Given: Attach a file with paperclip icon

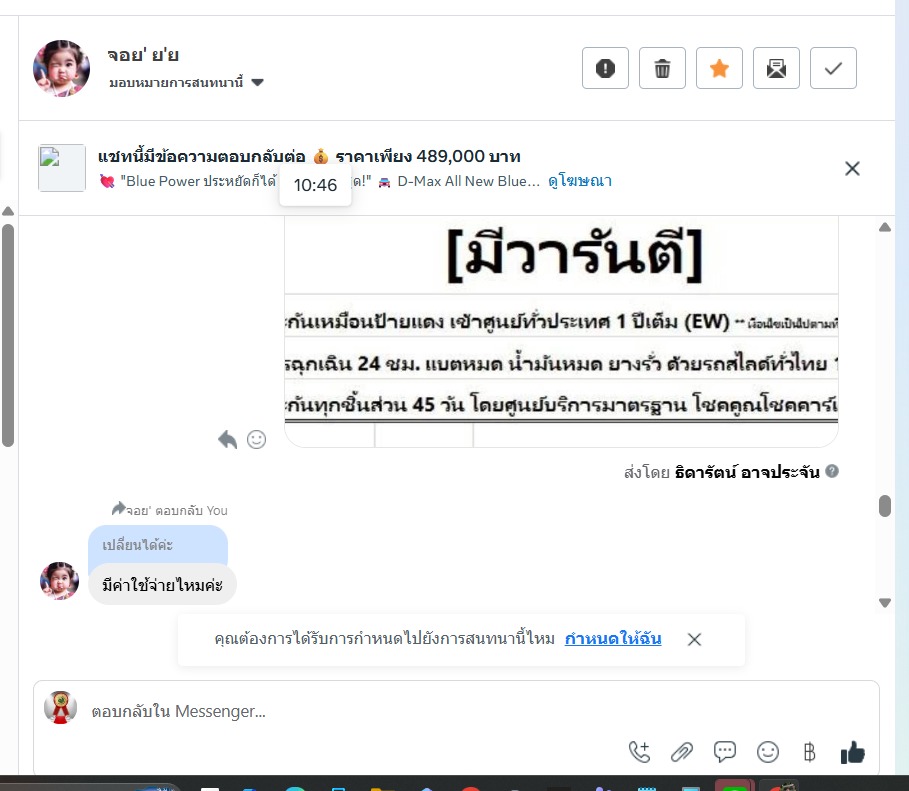Looking at the screenshot, I should pos(682,752).
